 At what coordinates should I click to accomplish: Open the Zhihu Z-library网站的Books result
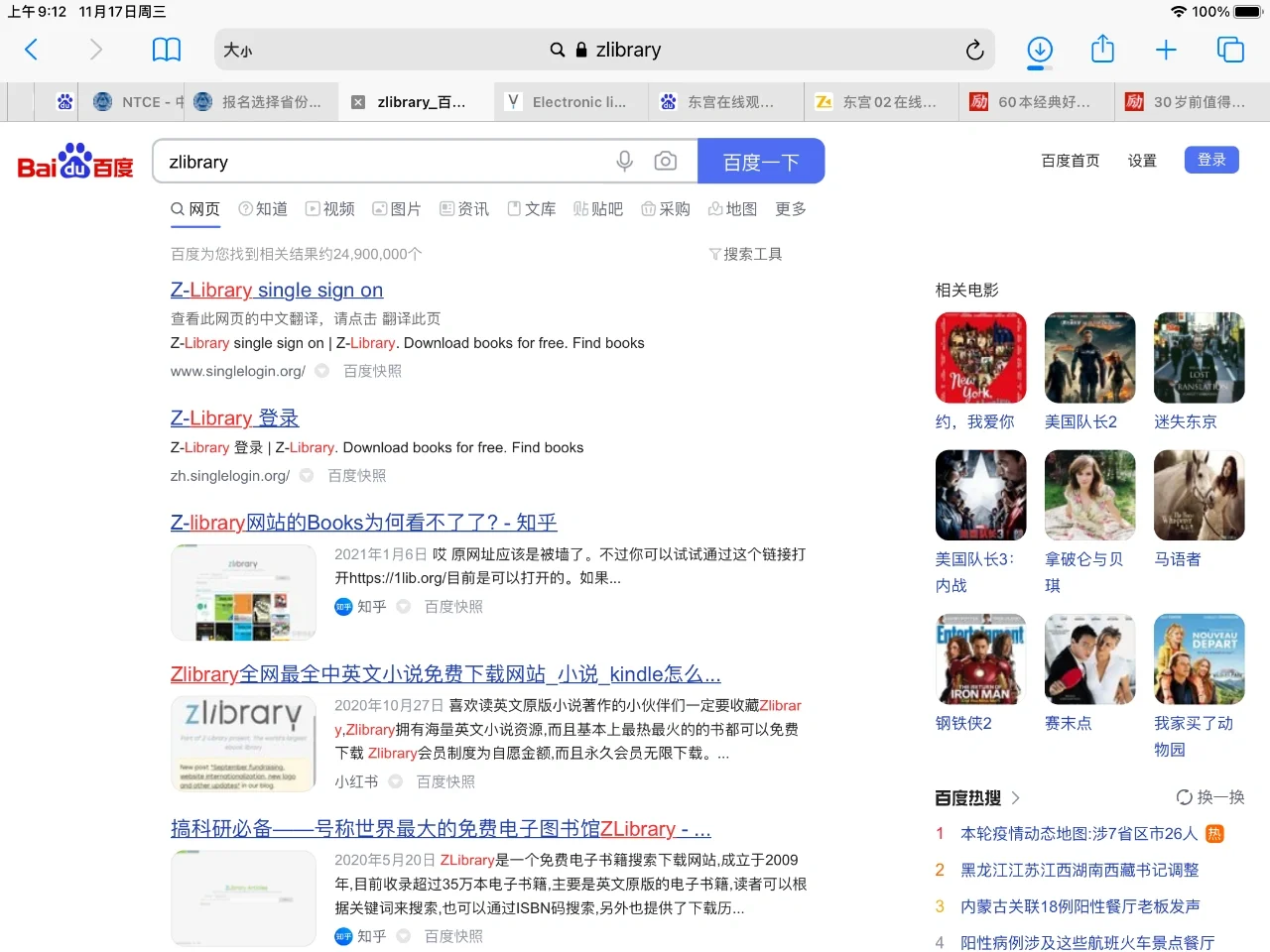(363, 523)
